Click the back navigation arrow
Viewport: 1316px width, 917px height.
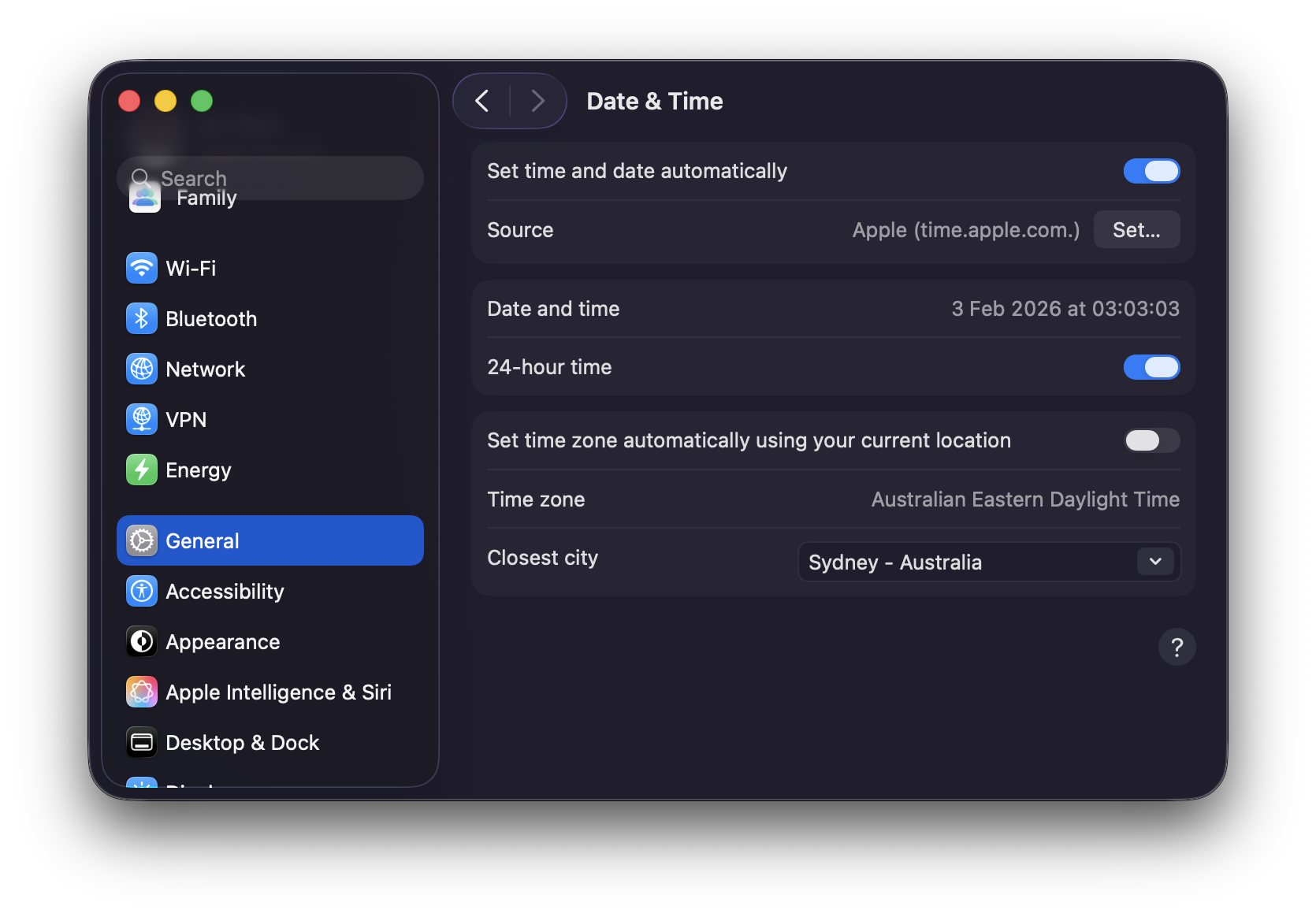tap(482, 101)
